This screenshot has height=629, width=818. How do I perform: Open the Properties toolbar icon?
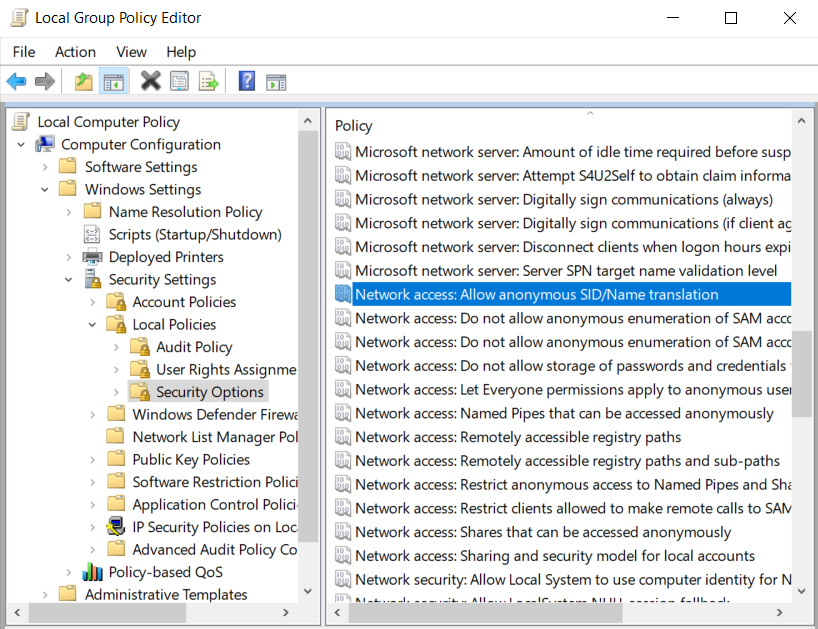click(x=179, y=80)
